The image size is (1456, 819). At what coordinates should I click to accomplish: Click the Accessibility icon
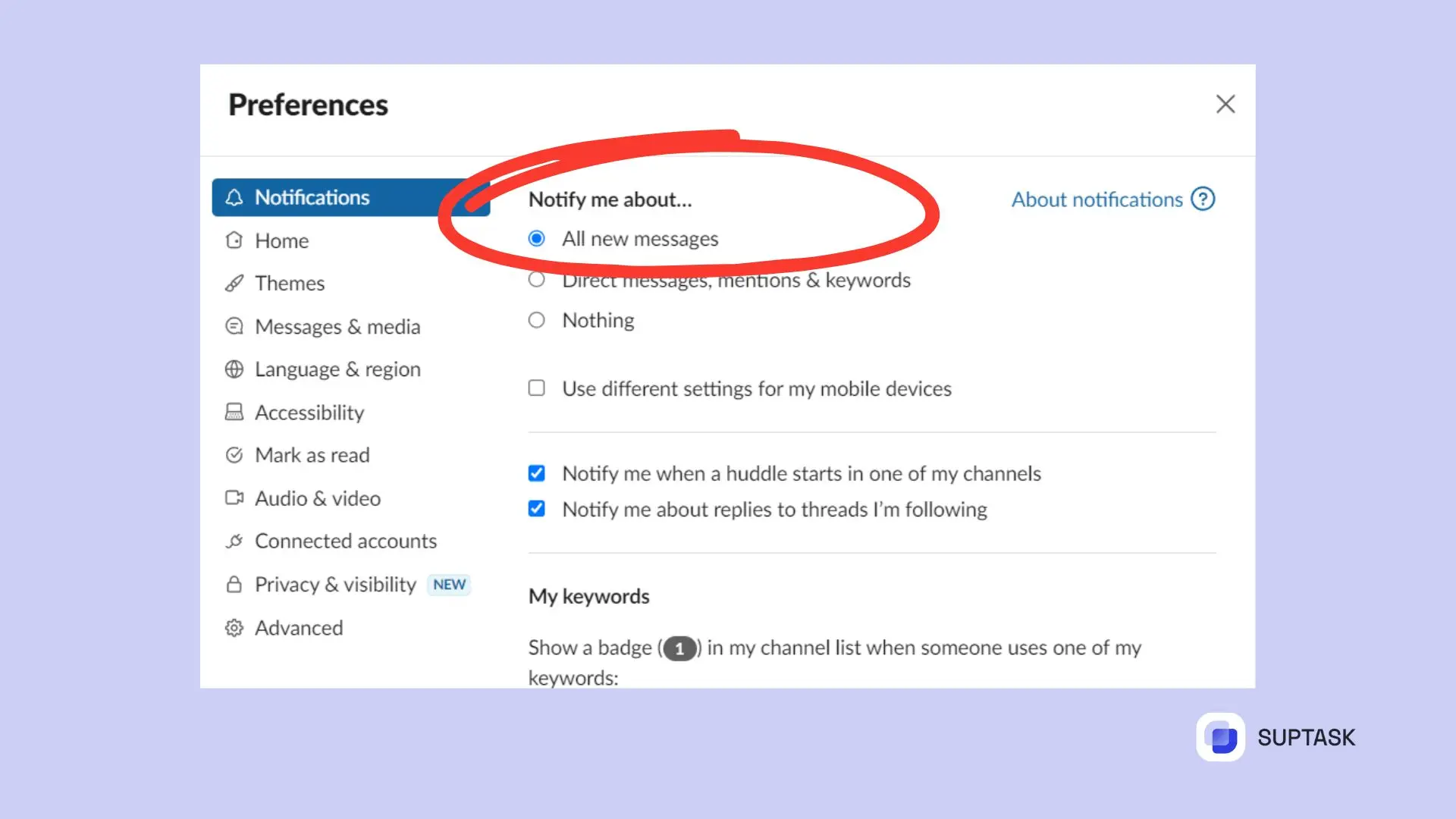[234, 412]
